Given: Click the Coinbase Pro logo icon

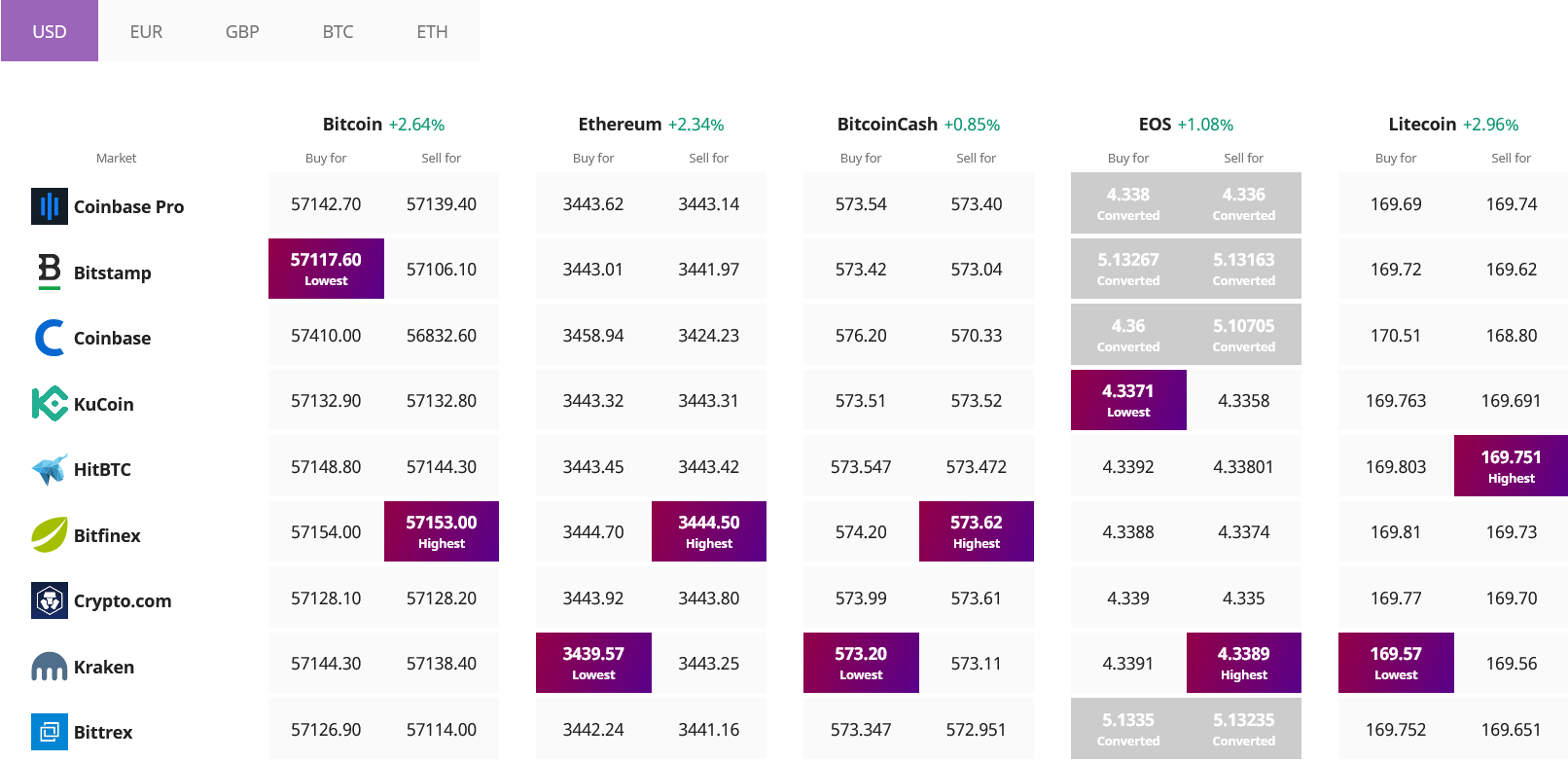Looking at the screenshot, I should pos(50,206).
